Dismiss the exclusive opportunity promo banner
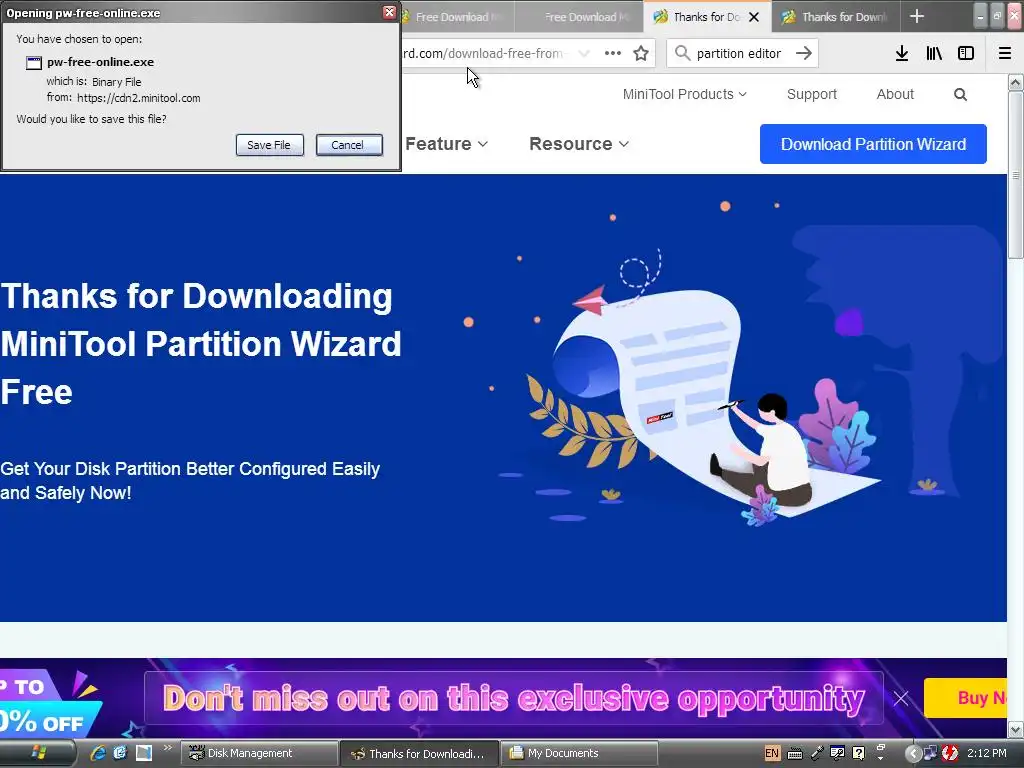The width and height of the screenshot is (1024, 768). (901, 699)
